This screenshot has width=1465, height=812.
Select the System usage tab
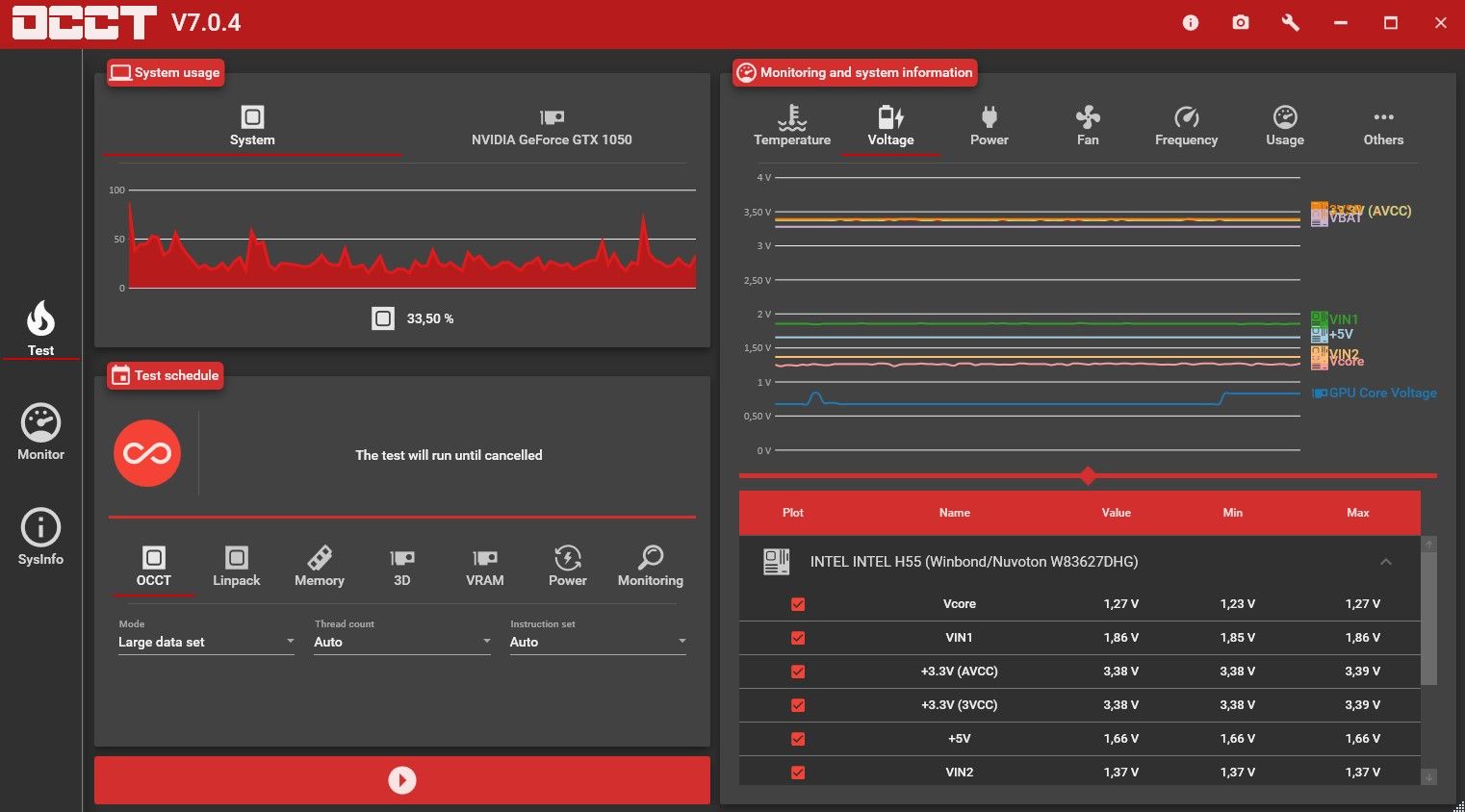pos(252,127)
